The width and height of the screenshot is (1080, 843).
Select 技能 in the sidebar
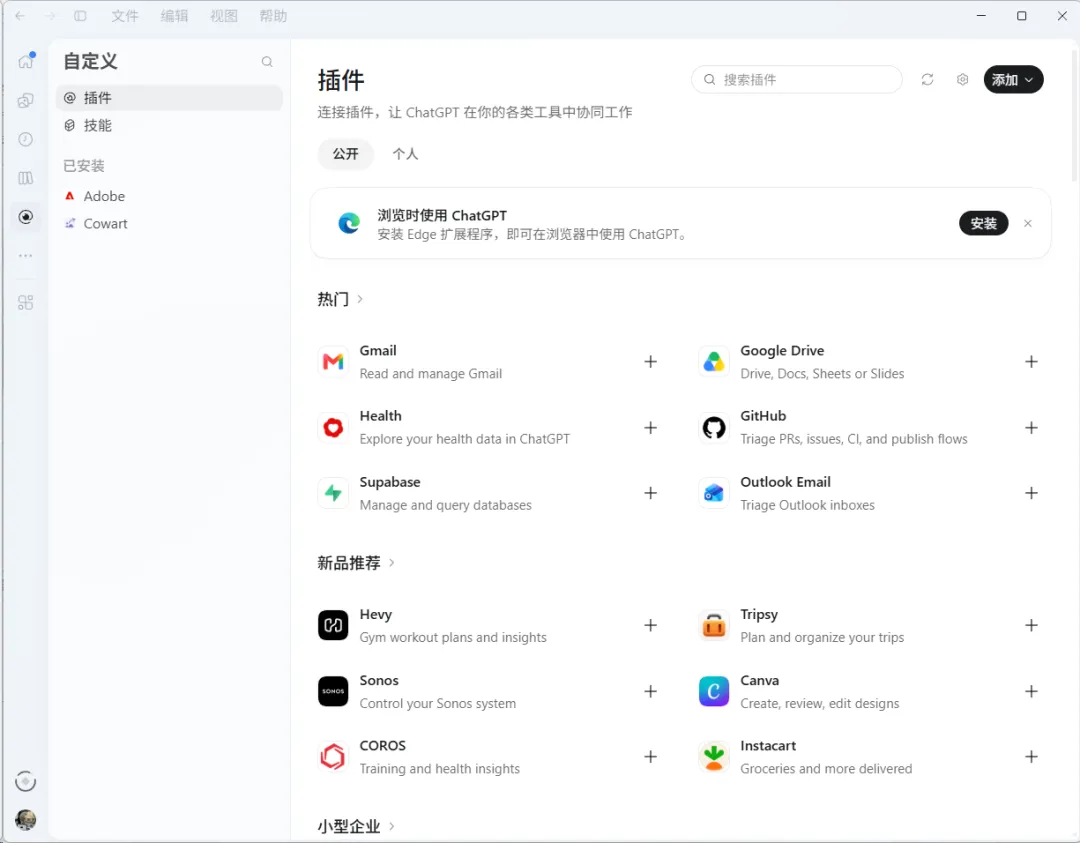tap(169, 125)
